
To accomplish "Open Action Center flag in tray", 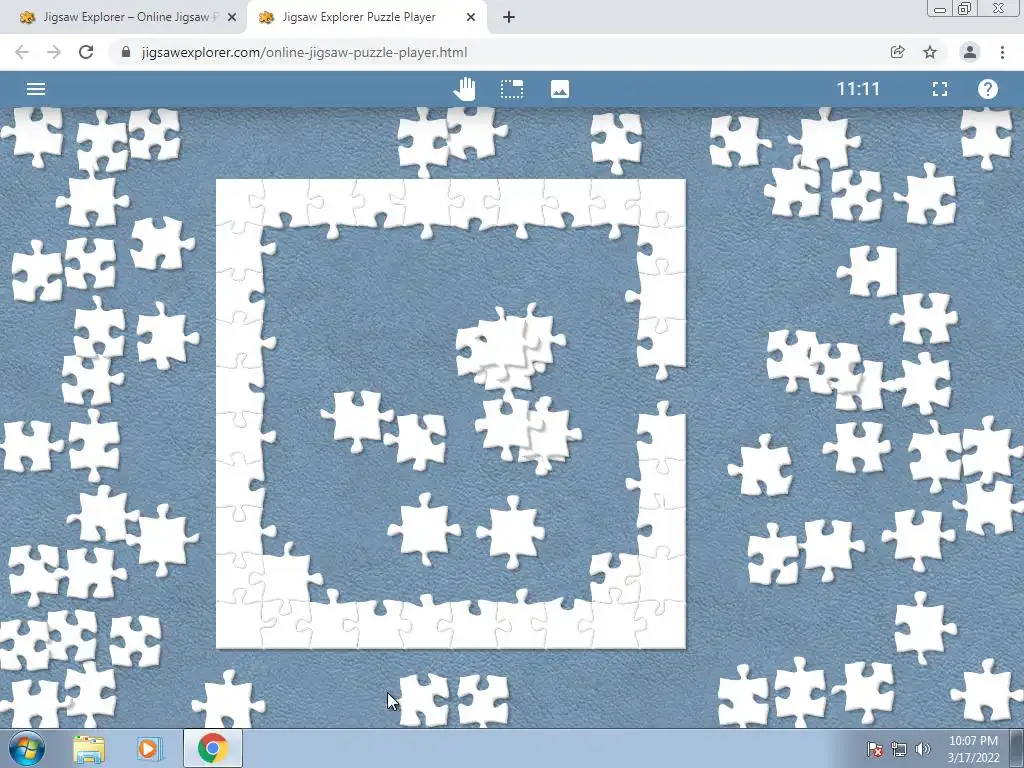I will tap(874, 750).
